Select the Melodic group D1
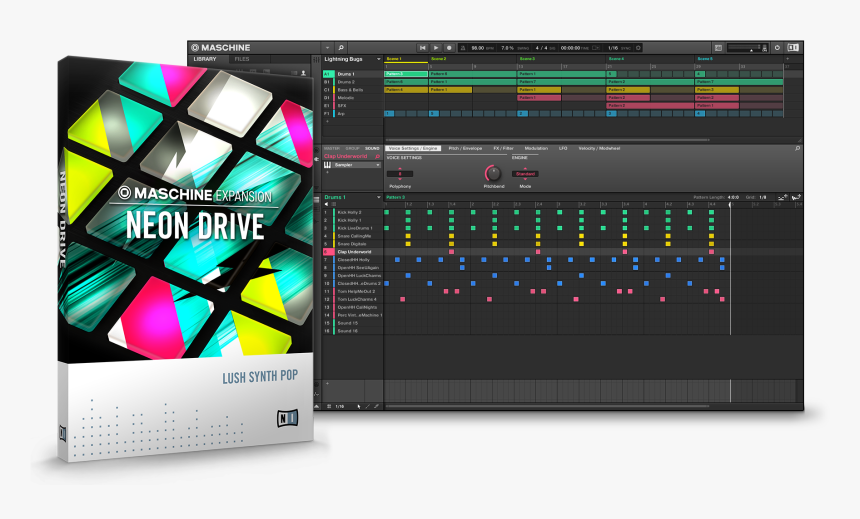This screenshot has width=860, height=519. click(353, 98)
